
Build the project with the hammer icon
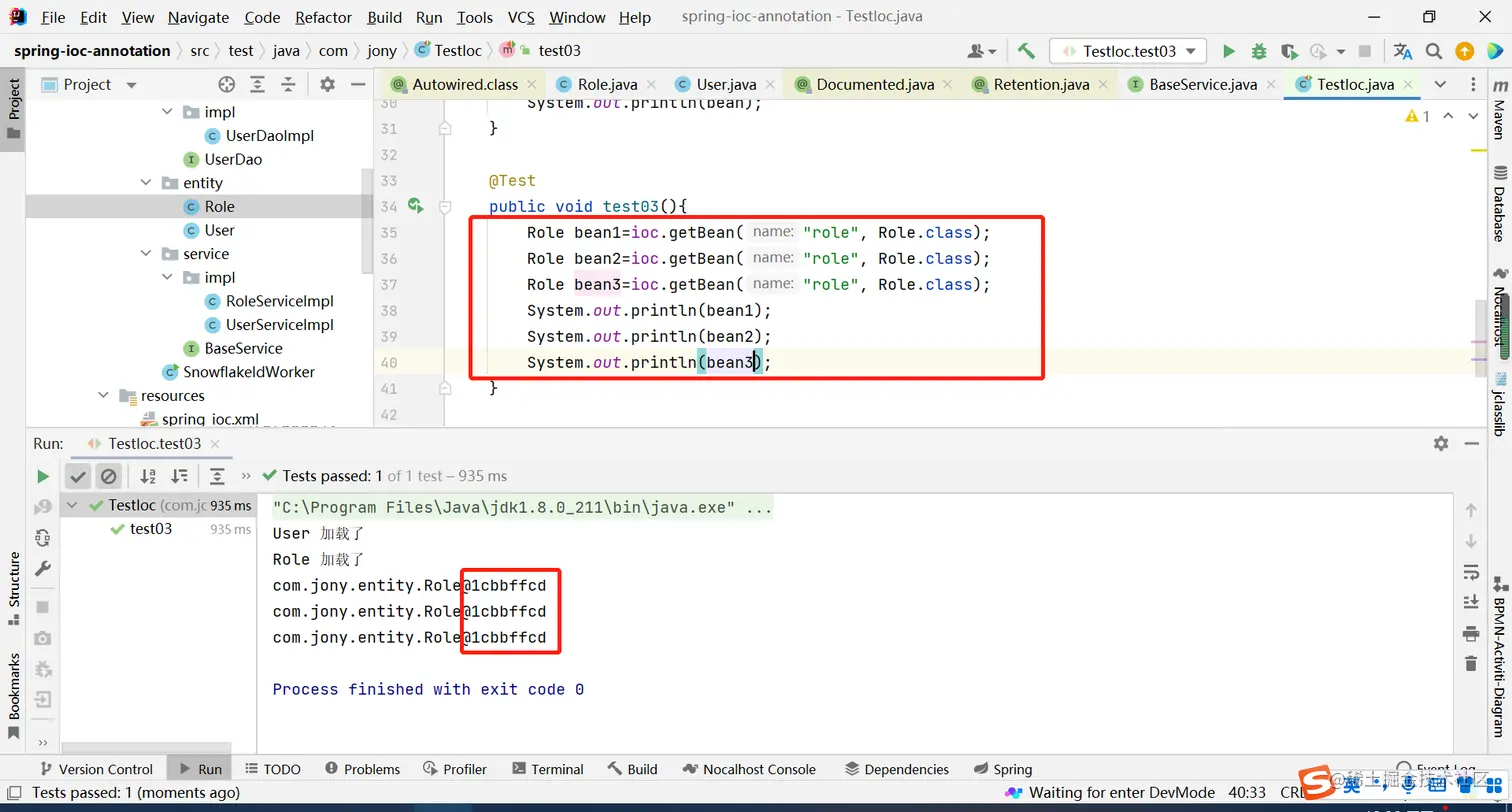1026,51
